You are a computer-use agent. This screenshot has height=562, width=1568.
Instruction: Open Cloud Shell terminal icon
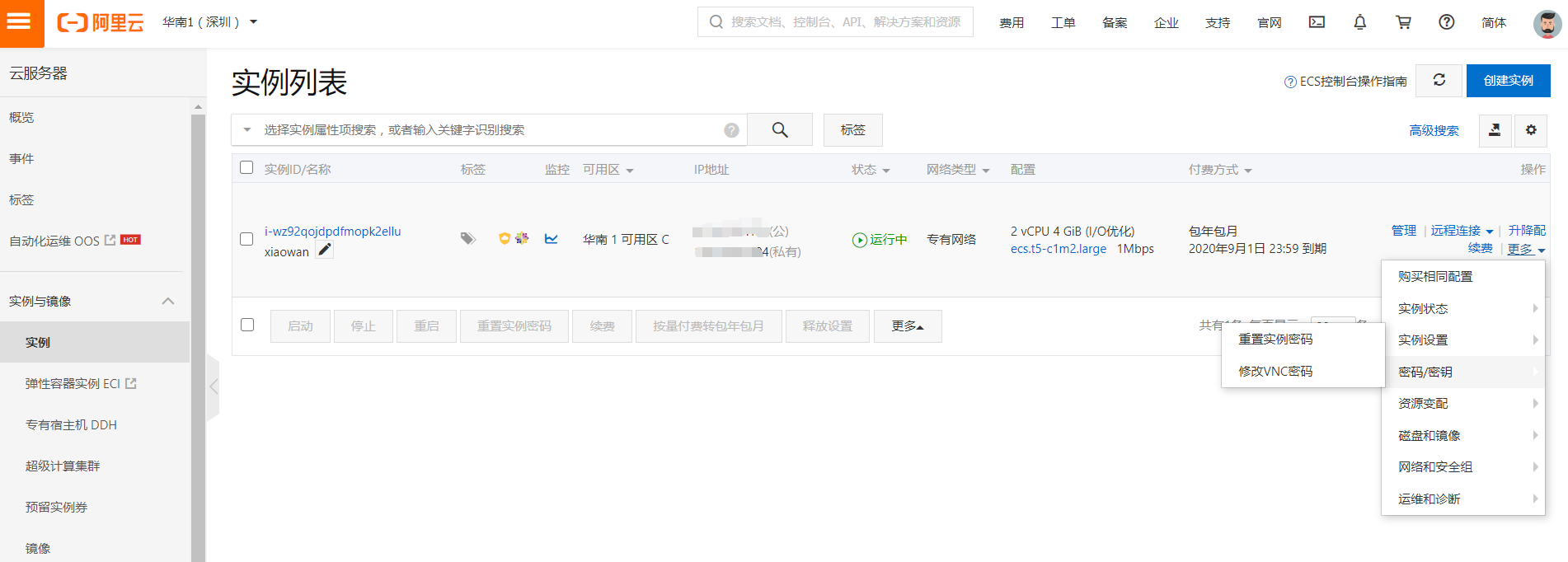[x=1317, y=22]
